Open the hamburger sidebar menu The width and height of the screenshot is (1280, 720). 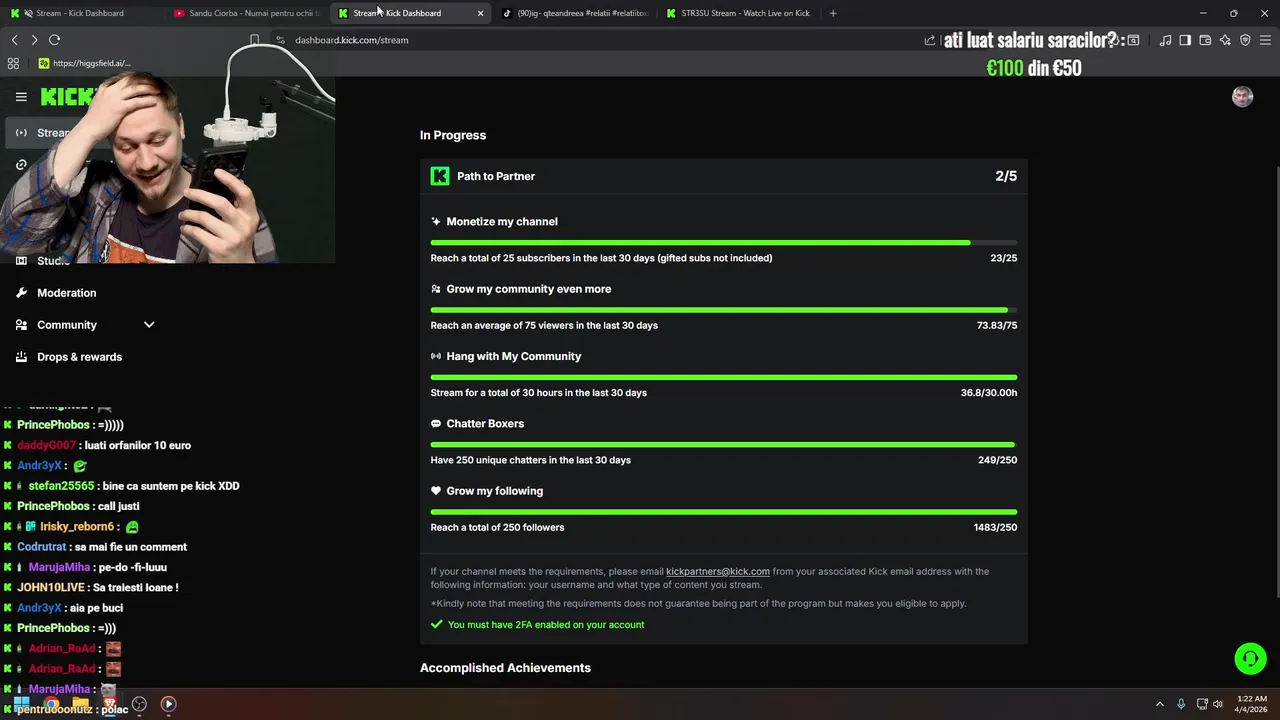coord(21,97)
